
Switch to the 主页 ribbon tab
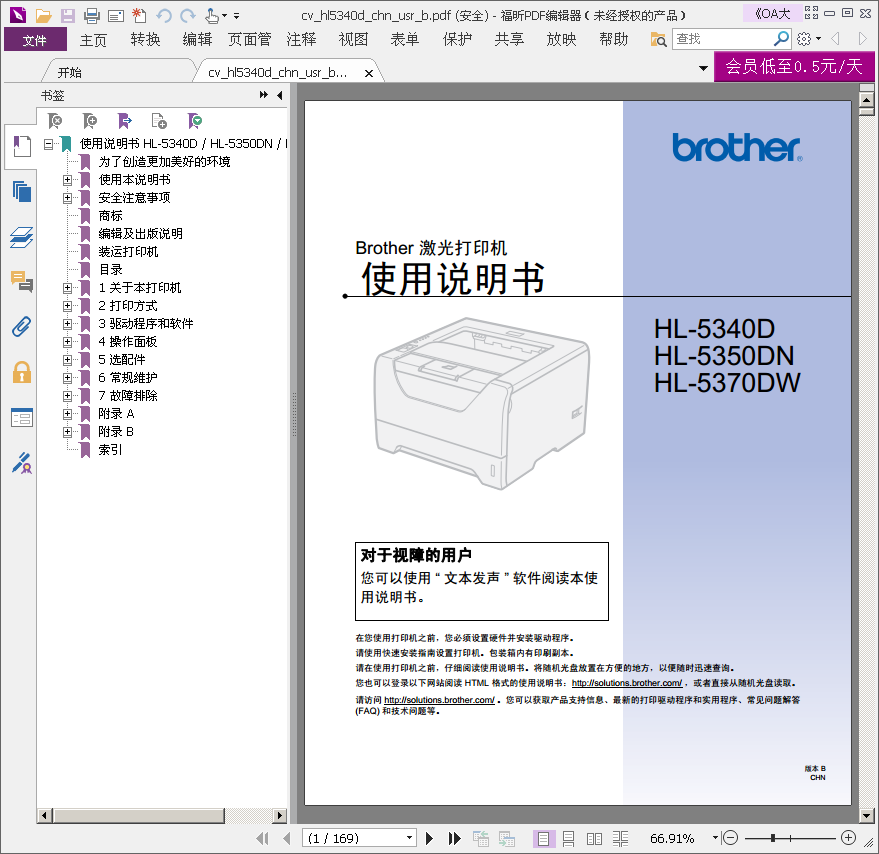tap(93, 40)
